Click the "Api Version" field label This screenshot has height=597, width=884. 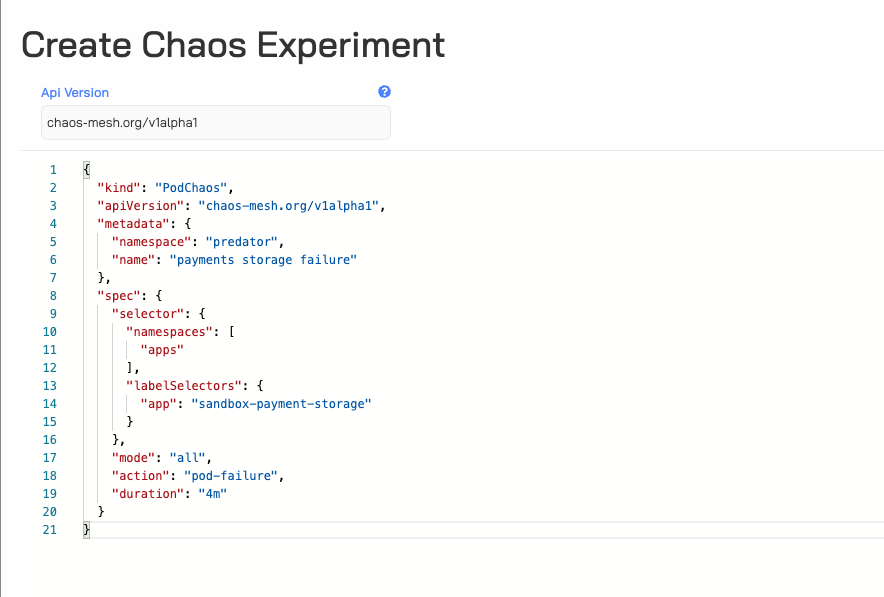point(75,92)
